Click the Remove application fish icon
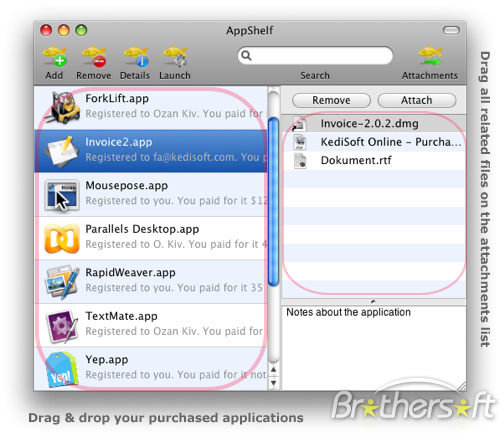Screen dimensions: 500x437 [94, 57]
